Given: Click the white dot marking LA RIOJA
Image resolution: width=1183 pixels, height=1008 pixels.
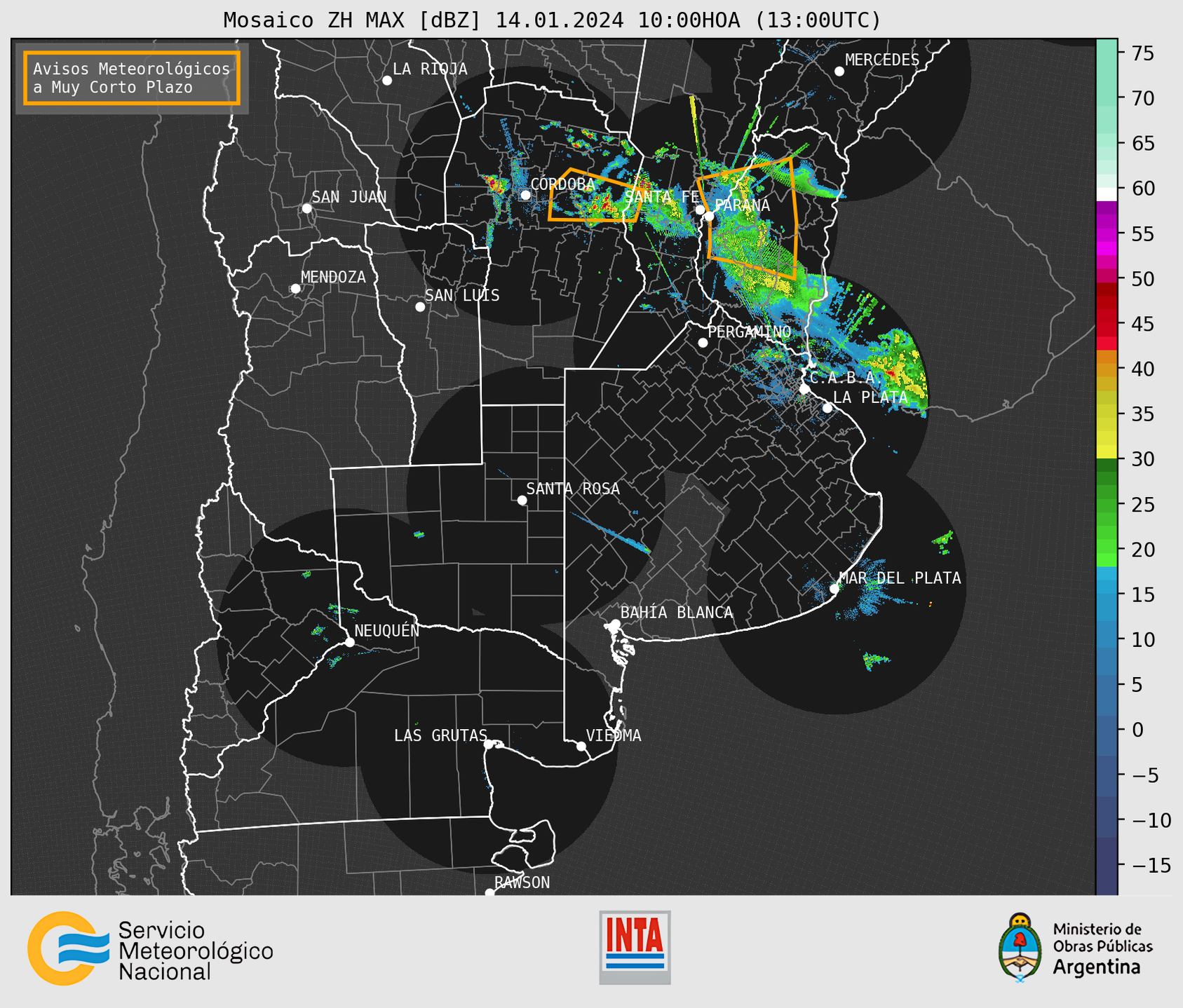Looking at the screenshot, I should click(387, 81).
